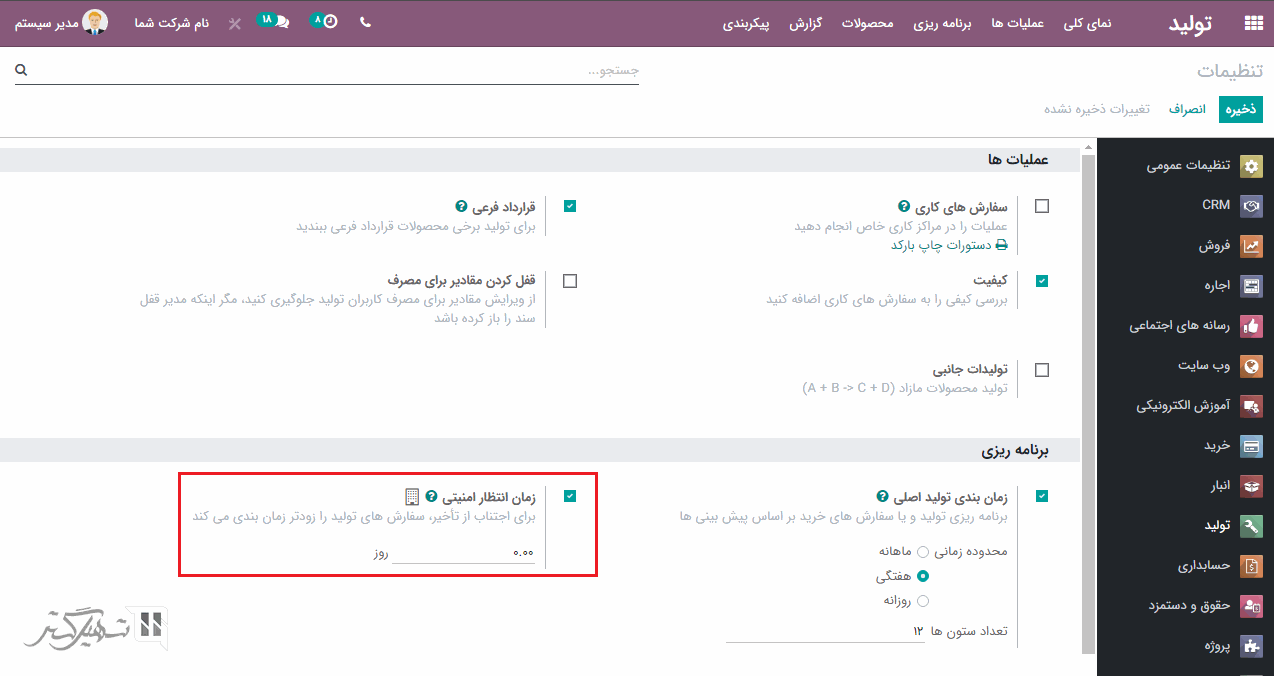This screenshot has height=676, width=1274.
Task: Click the help icon beside قرارداد فرعی
Action: pos(461,207)
